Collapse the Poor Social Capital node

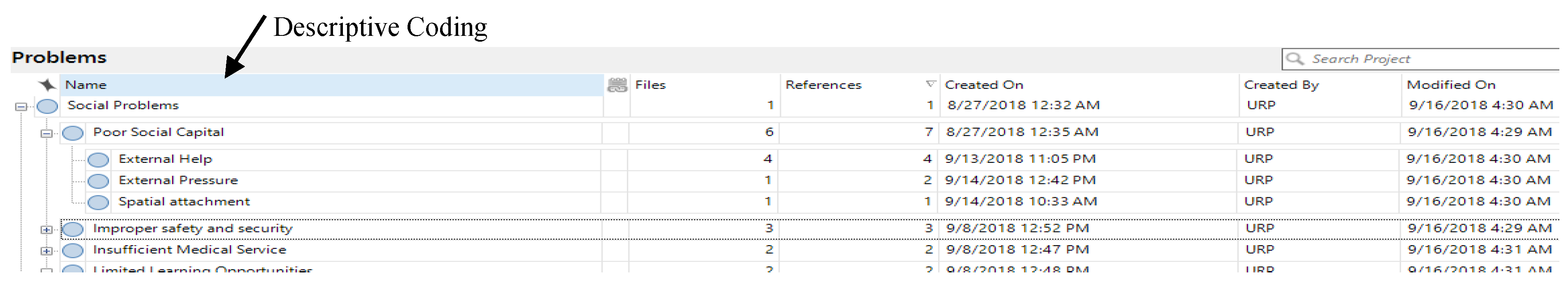tap(46, 133)
